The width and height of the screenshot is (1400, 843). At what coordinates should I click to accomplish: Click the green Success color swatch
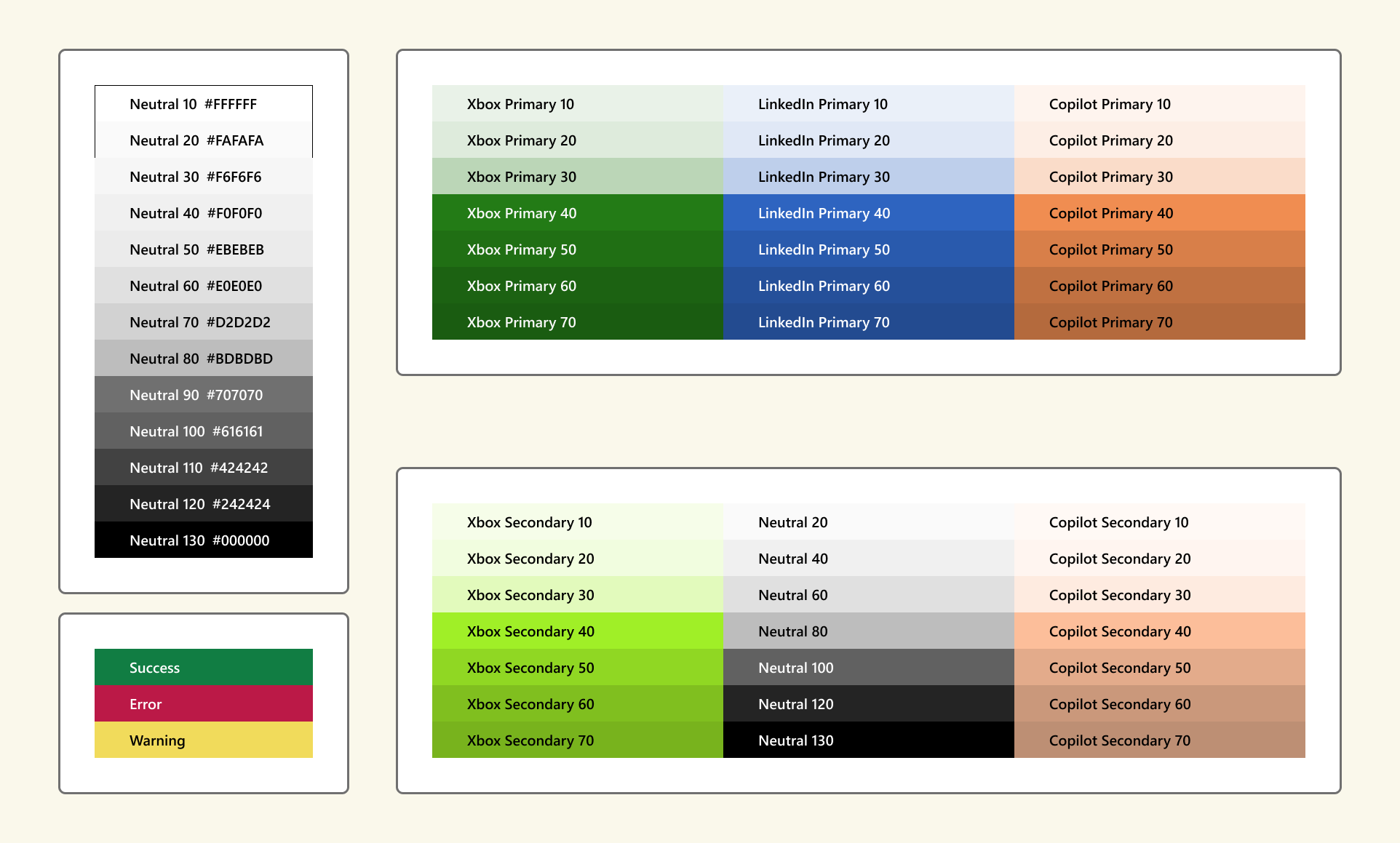[204, 668]
